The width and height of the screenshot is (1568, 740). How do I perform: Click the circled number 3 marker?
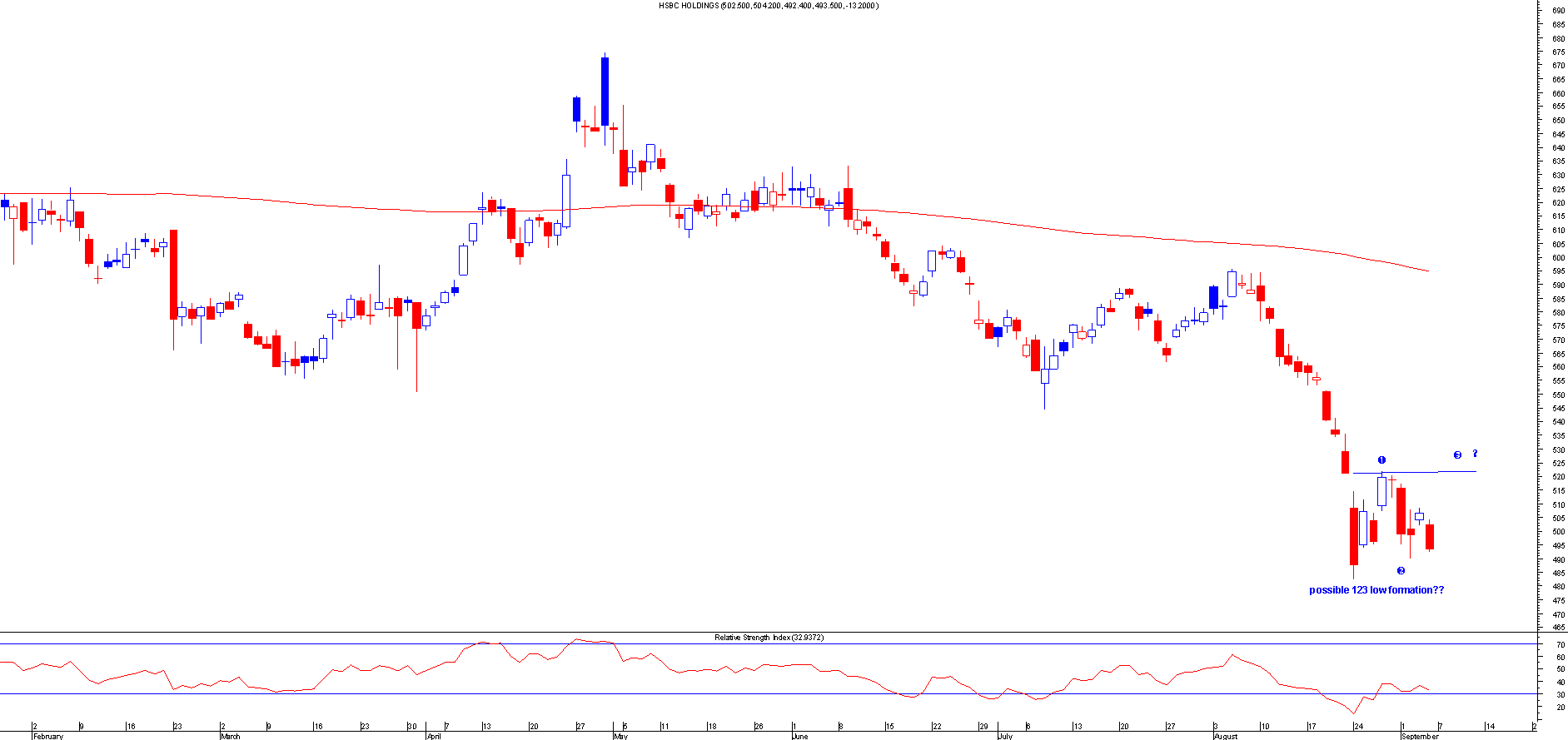point(1457,455)
